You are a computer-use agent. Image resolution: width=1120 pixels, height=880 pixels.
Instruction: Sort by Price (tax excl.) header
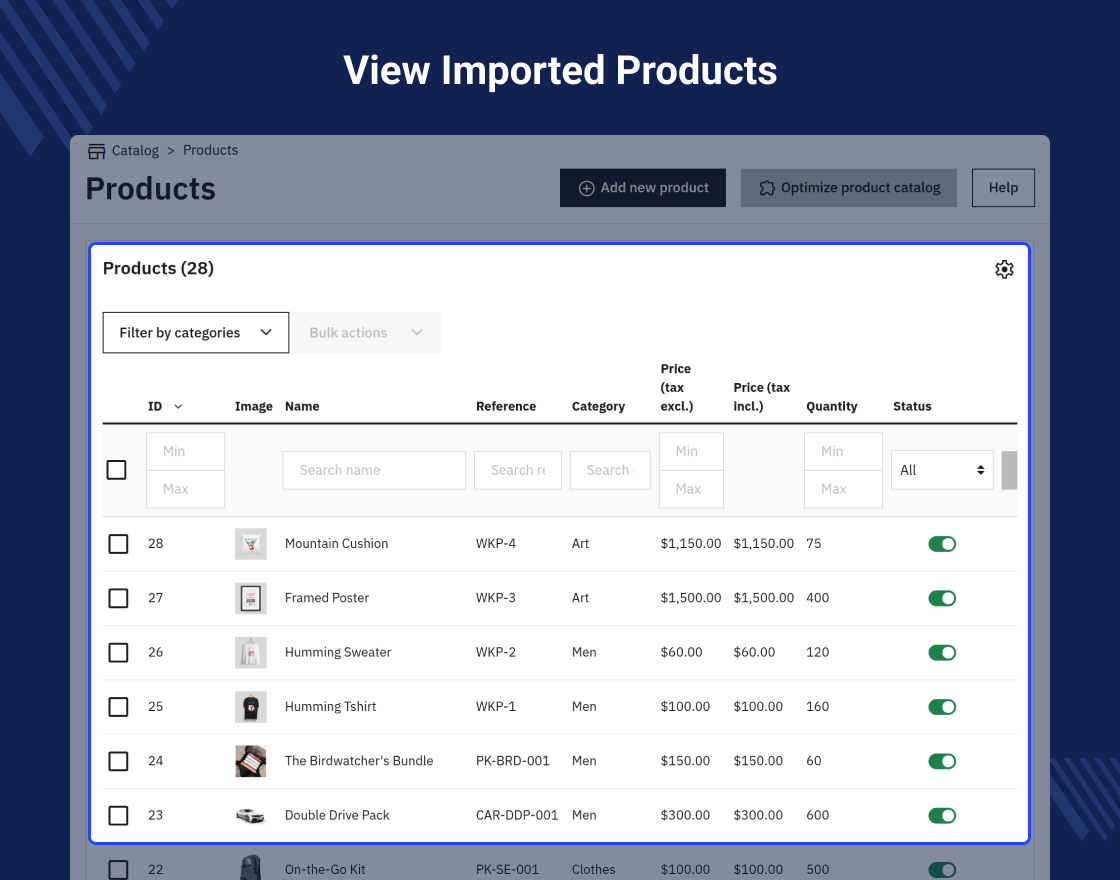pyautogui.click(x=677, y=387)
